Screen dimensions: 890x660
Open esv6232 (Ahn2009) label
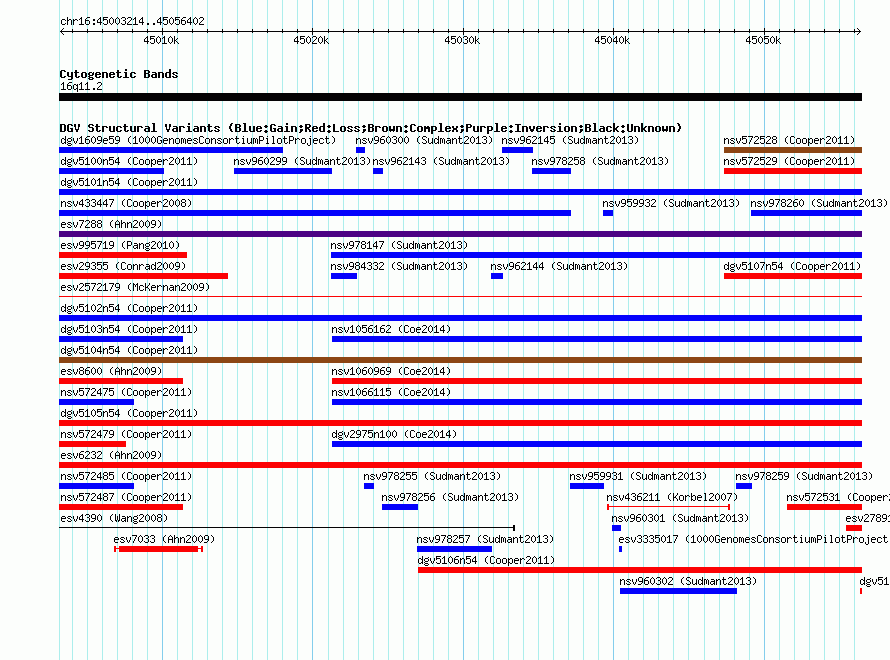111,455
